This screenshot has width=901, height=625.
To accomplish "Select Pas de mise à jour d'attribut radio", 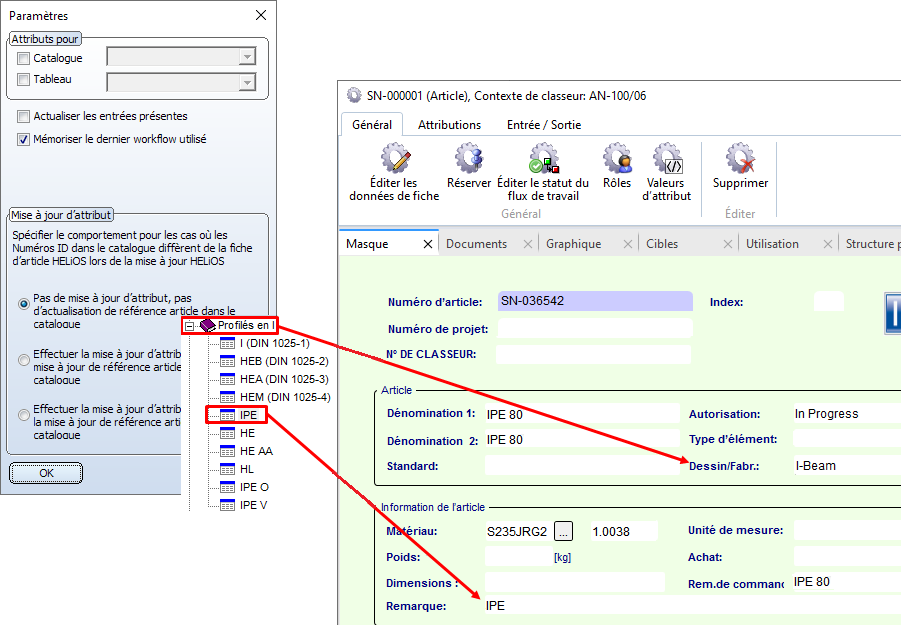I will tap(24, 304).
